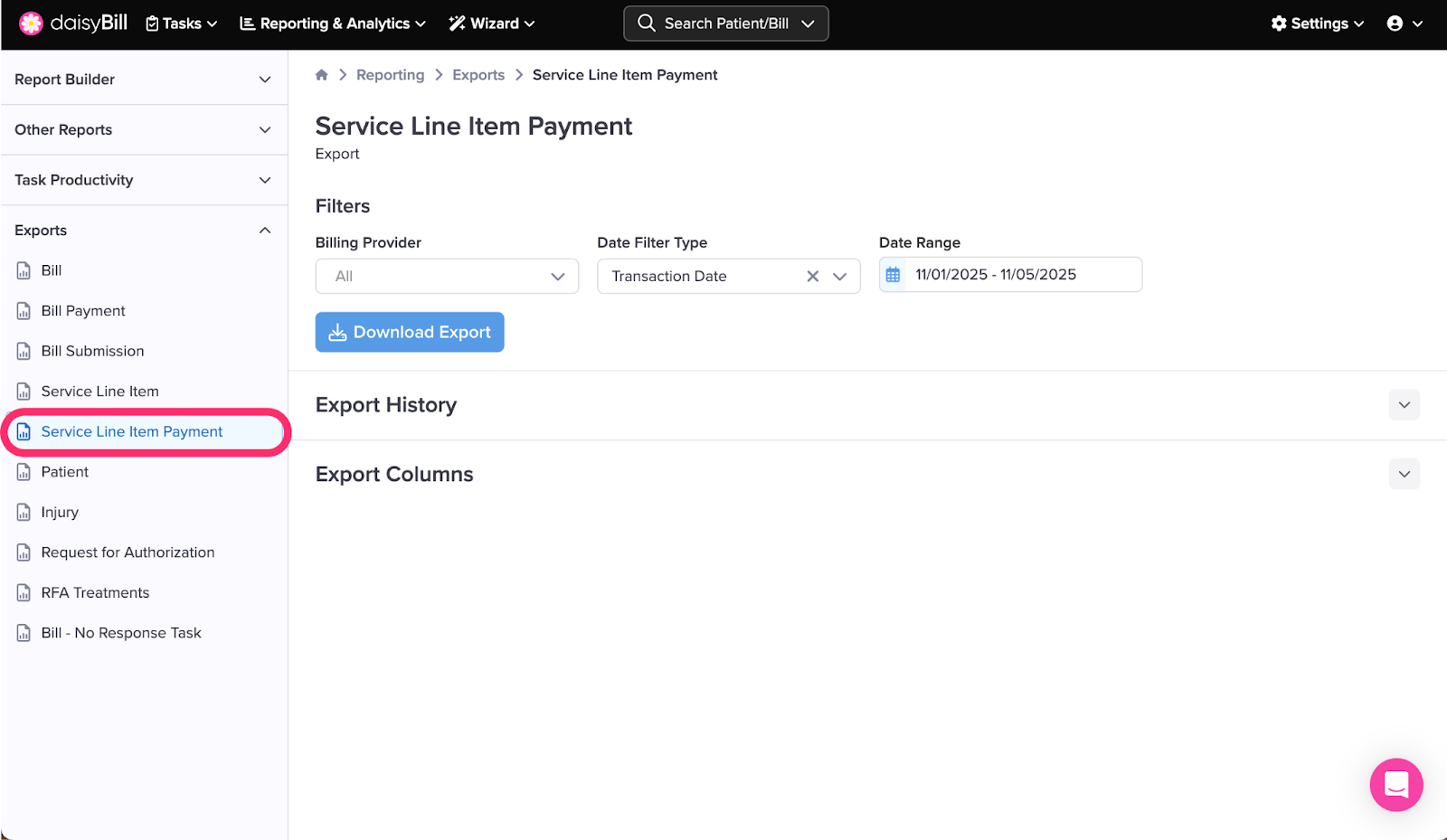Click the calendar icon in Date Range
The height and width of the screenshot is (840, 1447).
coord(893,275)
